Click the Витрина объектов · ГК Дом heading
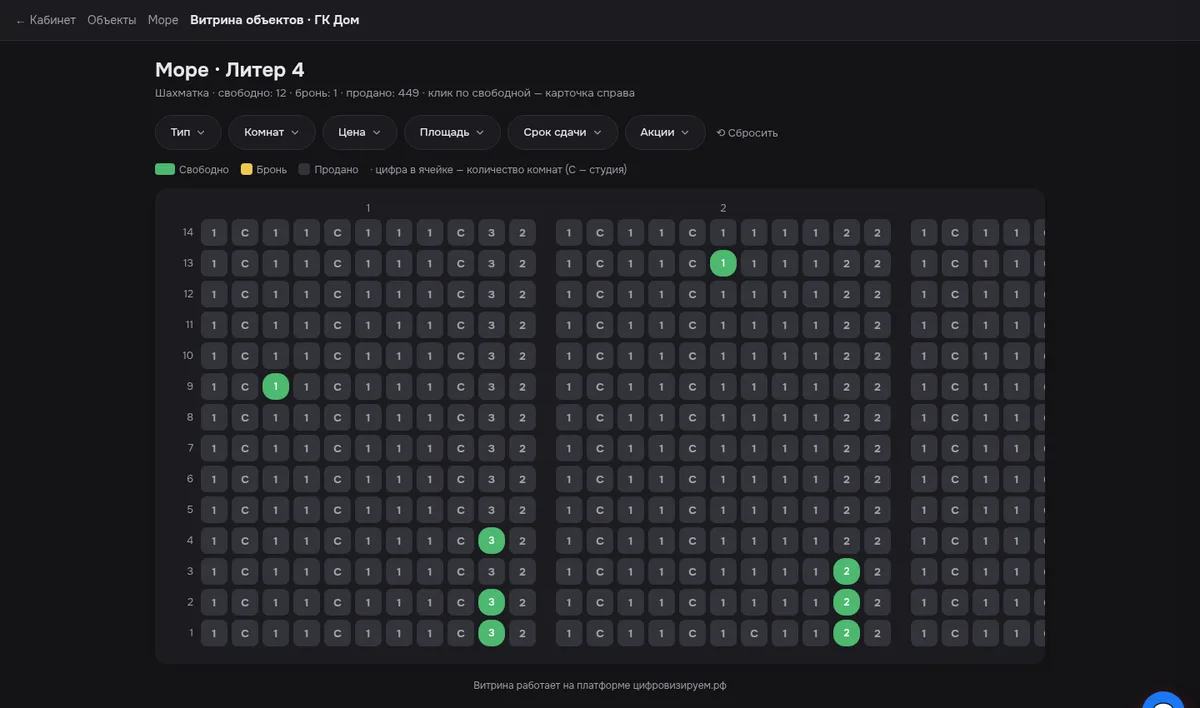 tap(274, 20)
